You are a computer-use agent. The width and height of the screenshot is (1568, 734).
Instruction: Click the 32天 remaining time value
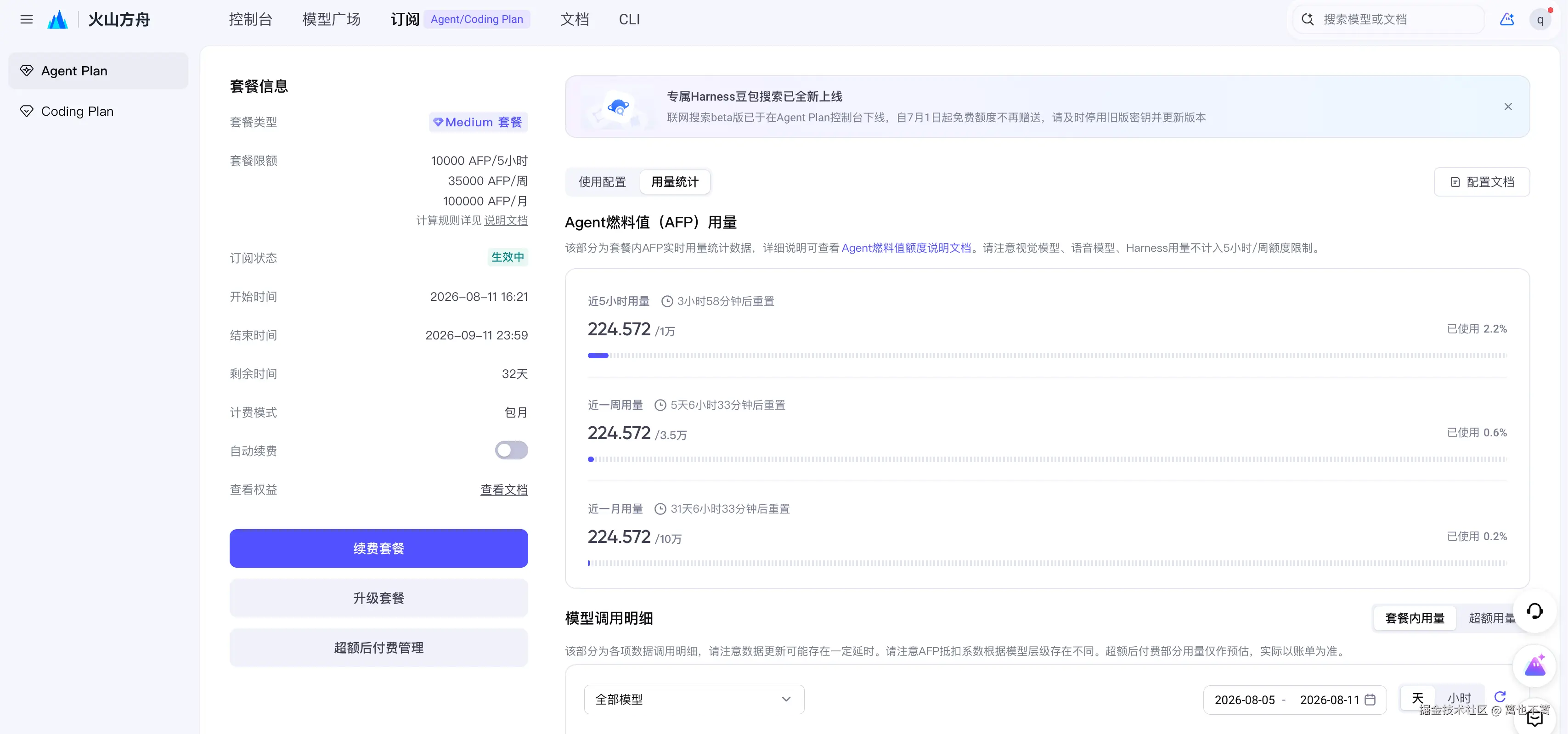(x=514, y=374)
